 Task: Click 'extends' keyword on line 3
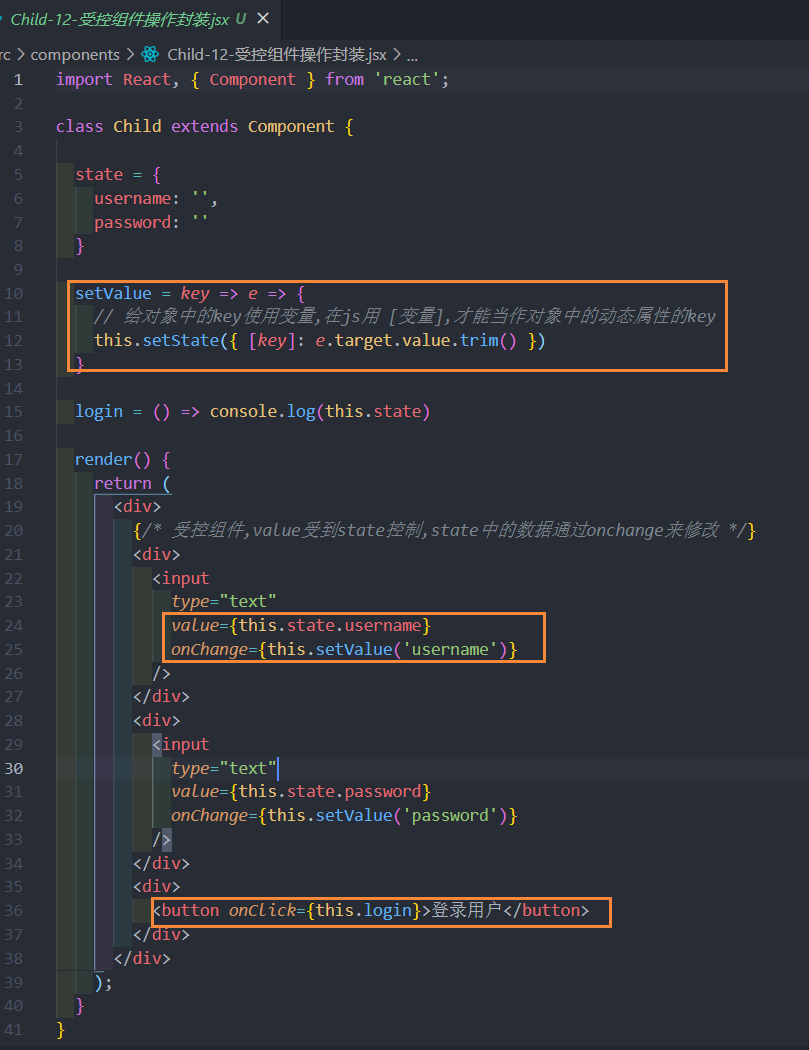pyautogui.click(x=204, y=127)
